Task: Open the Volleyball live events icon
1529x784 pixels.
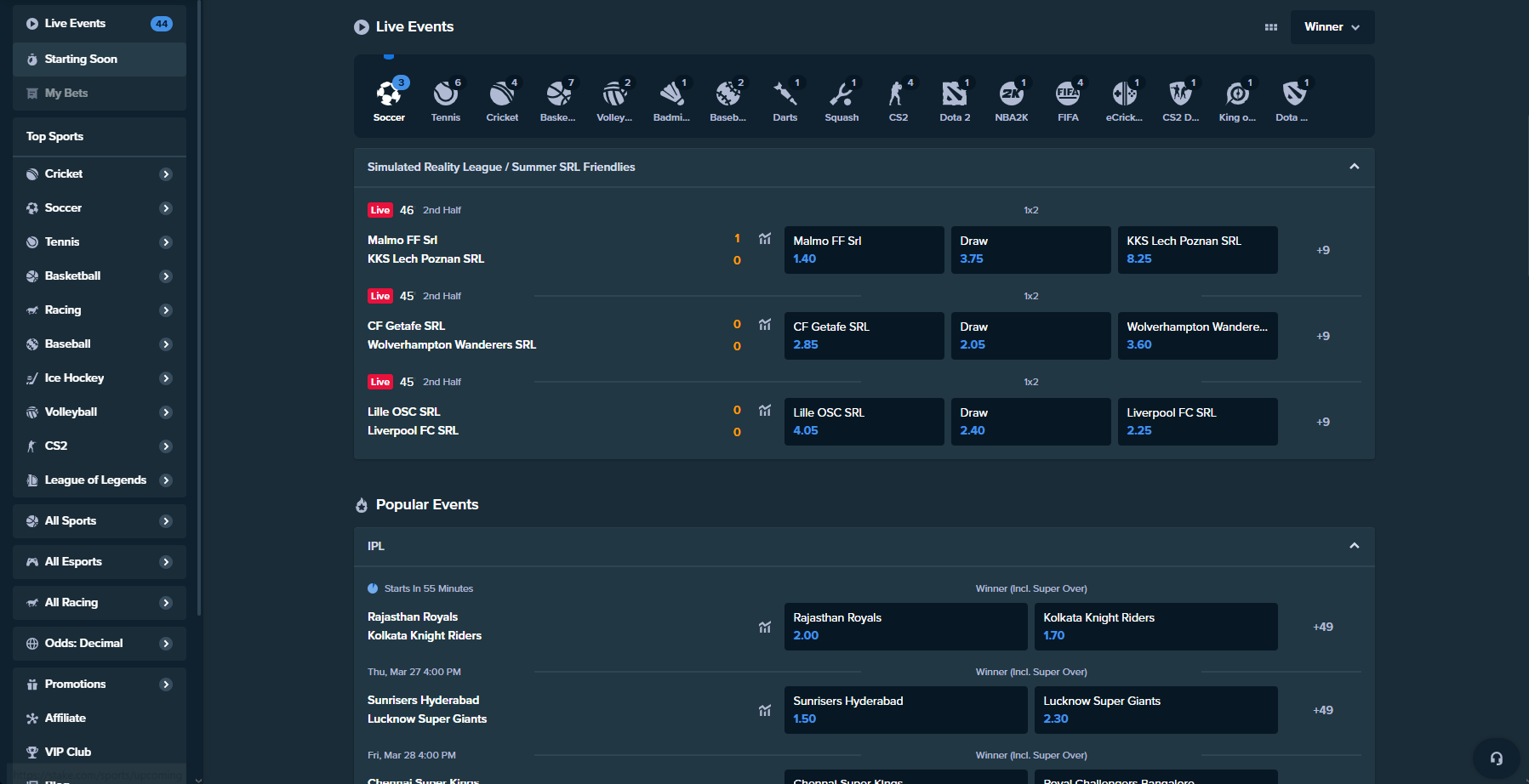Action: pyautogui.click(x=614, y=100)
